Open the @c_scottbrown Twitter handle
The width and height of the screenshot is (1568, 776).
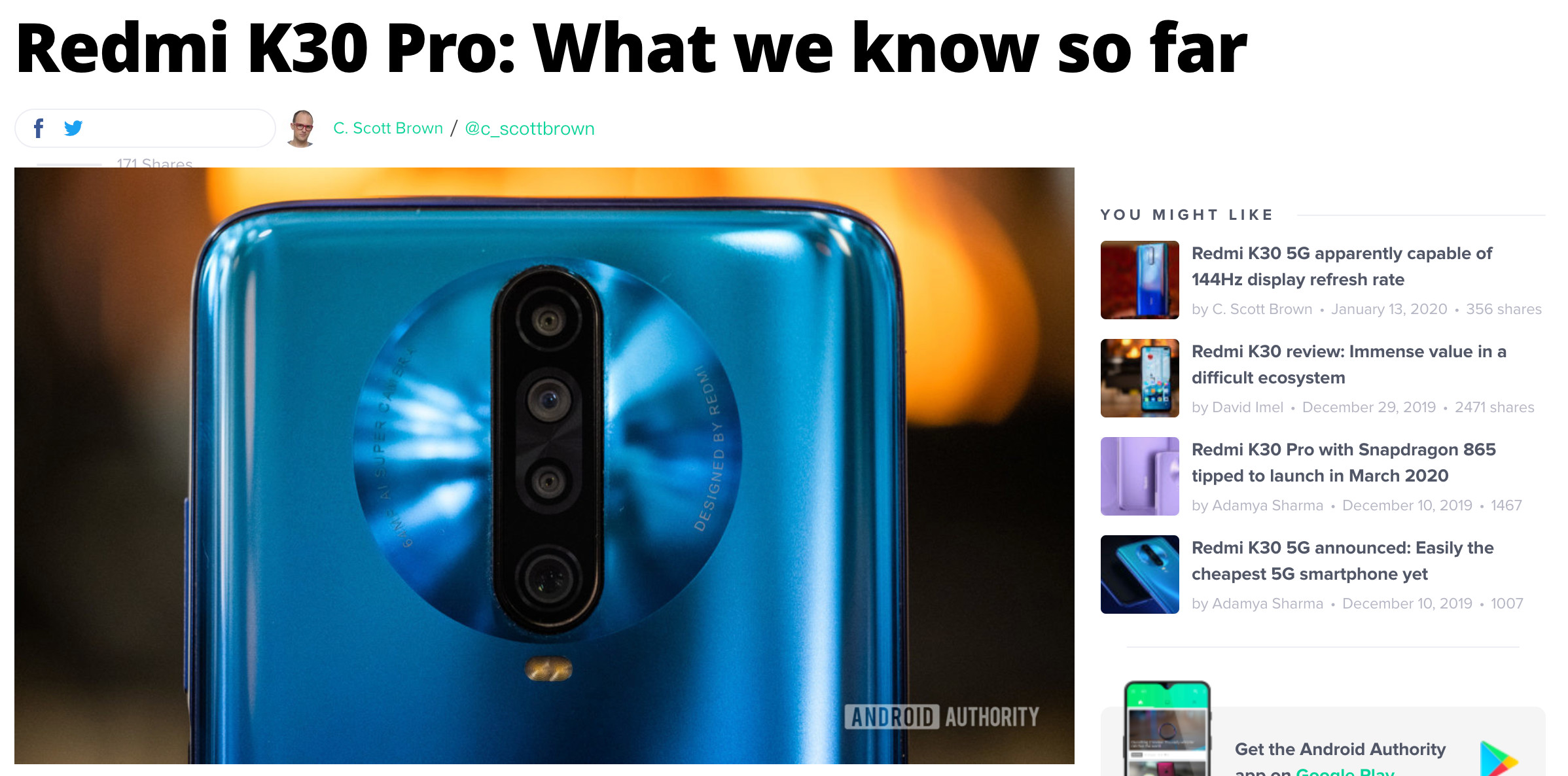(529, 129)
